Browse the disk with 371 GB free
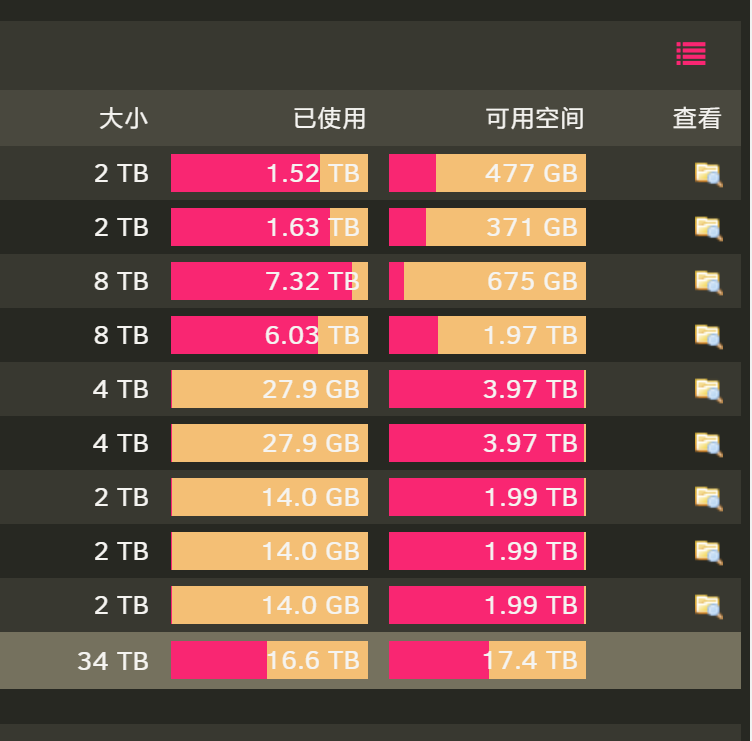752x741 pixels. [x=708, y=228]
